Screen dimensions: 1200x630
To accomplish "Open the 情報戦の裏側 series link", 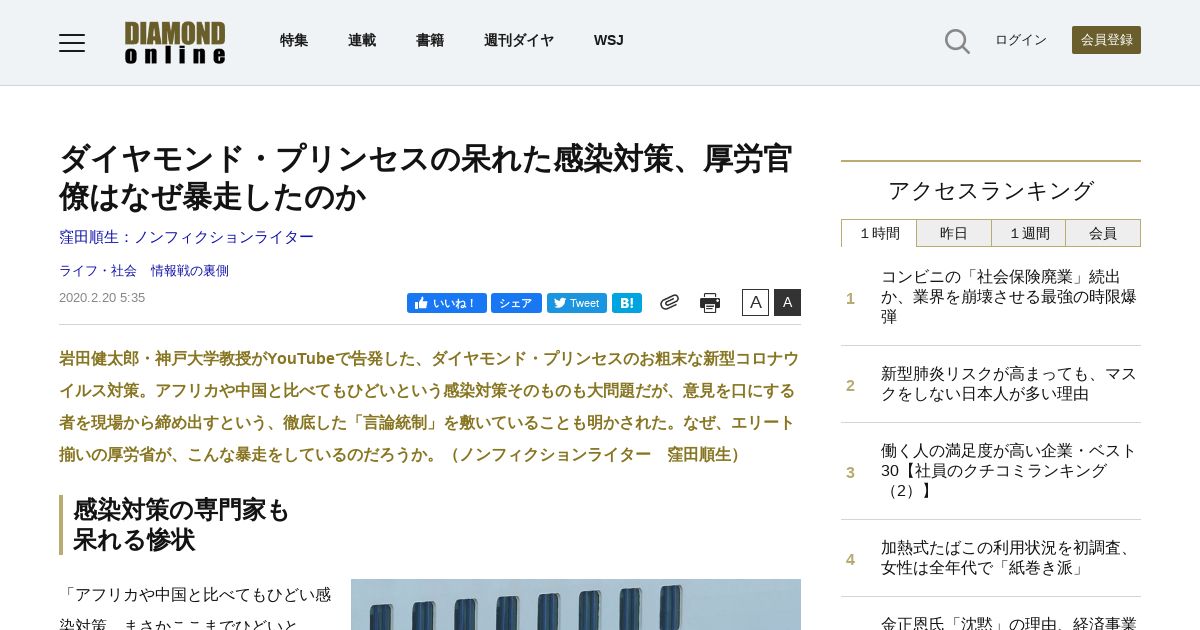I will click(190, 271).
